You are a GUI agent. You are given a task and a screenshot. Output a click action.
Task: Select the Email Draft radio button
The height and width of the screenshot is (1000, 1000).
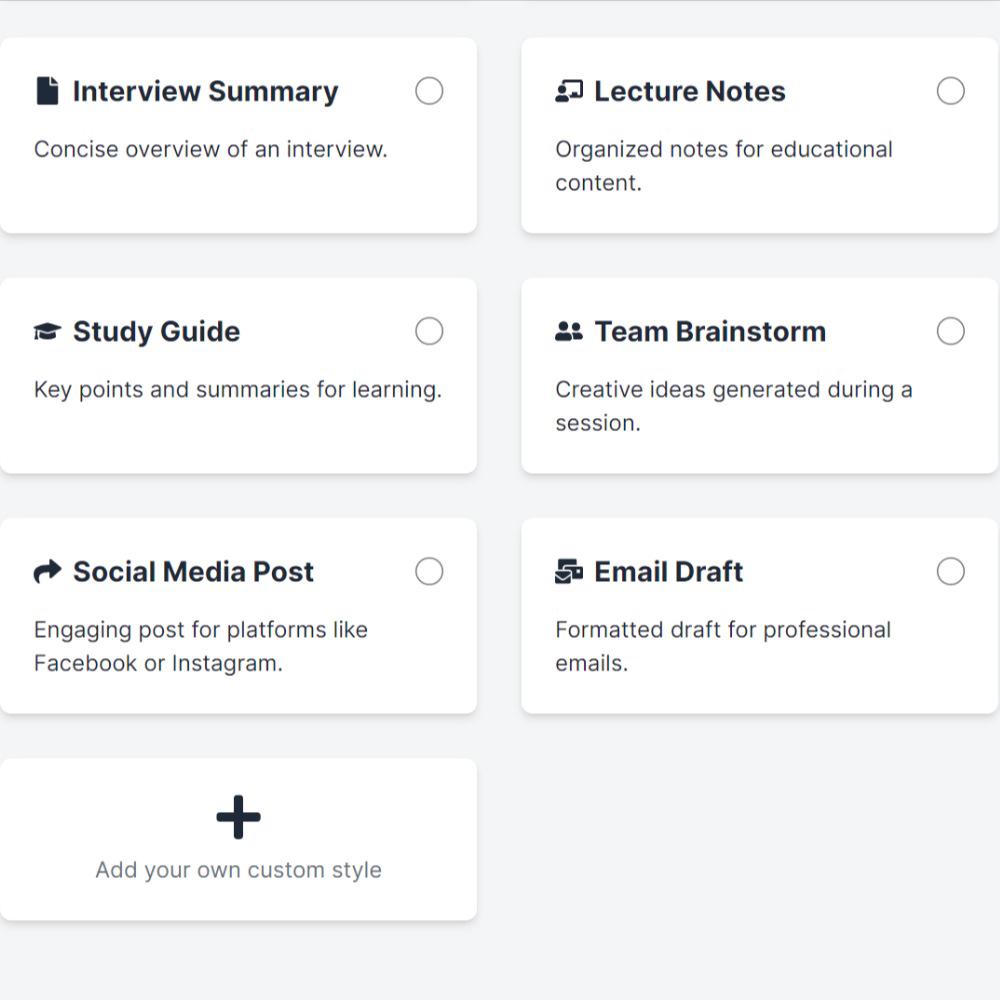click(950, 571)
